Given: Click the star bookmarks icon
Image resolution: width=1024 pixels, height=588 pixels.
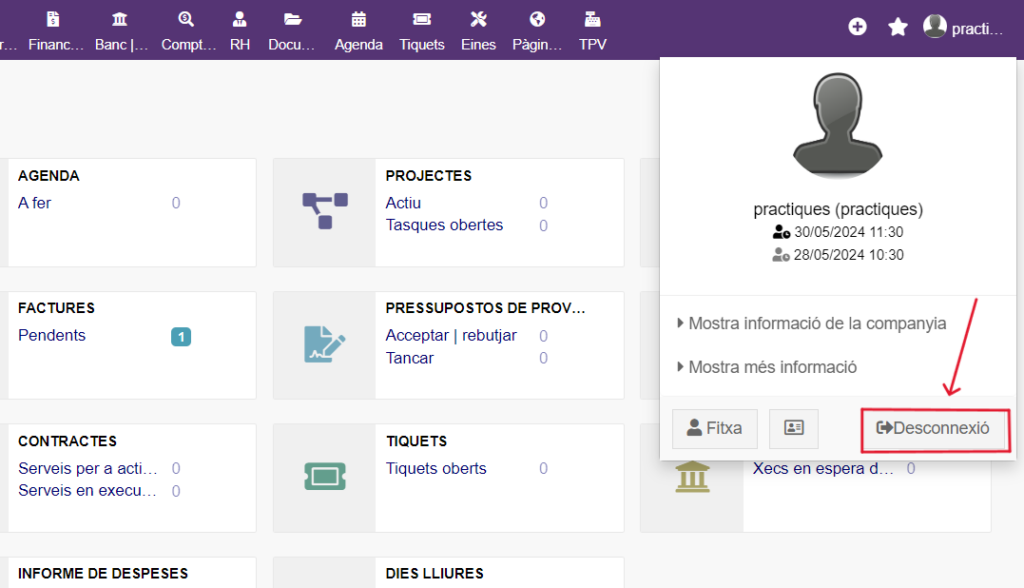Looking at the screenshot, I should click(898, 27).
